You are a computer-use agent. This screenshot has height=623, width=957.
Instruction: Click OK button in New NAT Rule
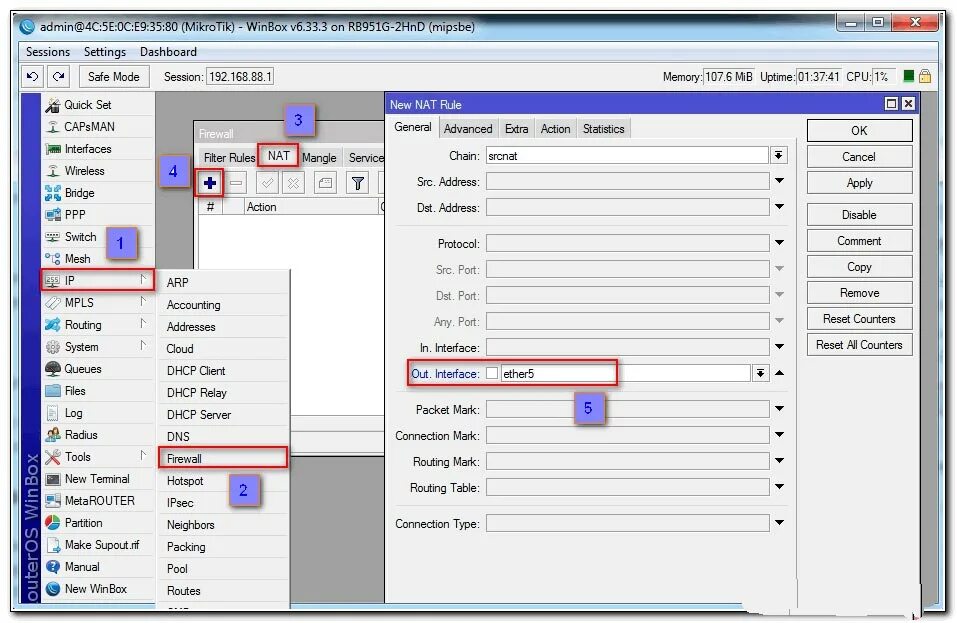[x=859, y=131]
